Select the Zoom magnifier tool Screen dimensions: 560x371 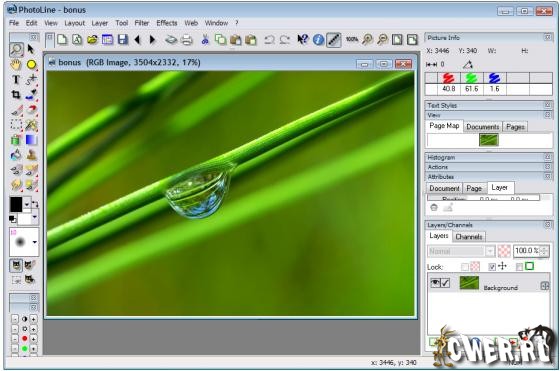click(16, 49)
